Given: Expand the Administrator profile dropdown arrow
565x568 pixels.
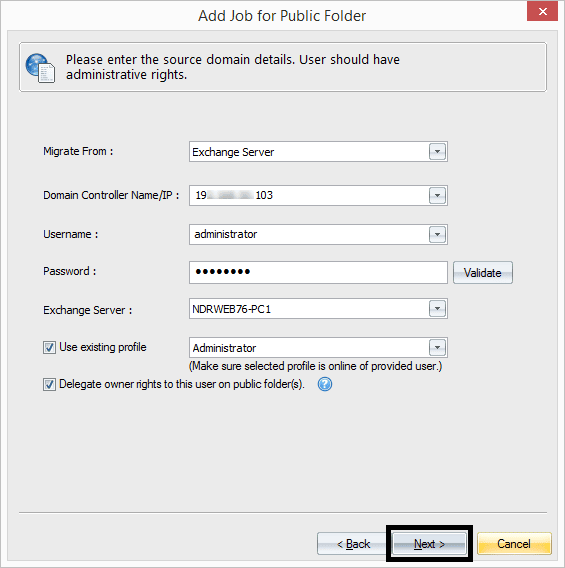Looking at the screenshot, I should click(438, 348).
